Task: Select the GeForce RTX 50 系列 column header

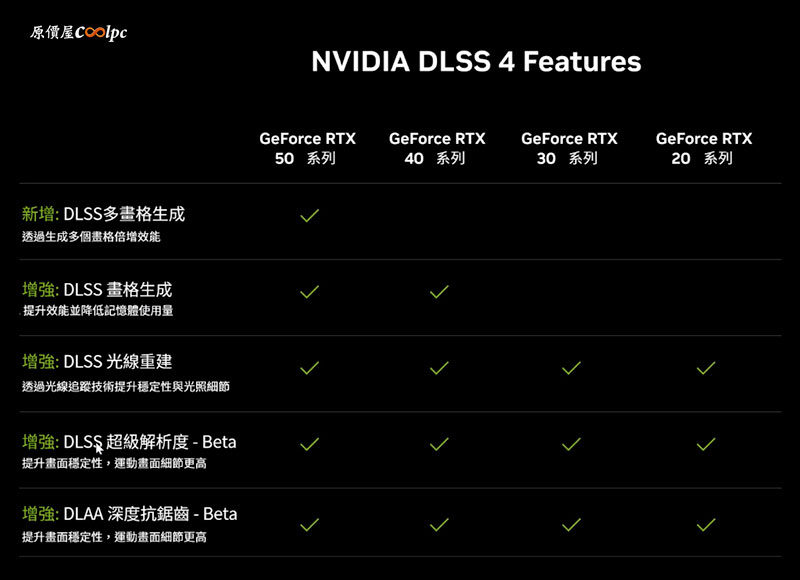Action: (x=307, y=148)
